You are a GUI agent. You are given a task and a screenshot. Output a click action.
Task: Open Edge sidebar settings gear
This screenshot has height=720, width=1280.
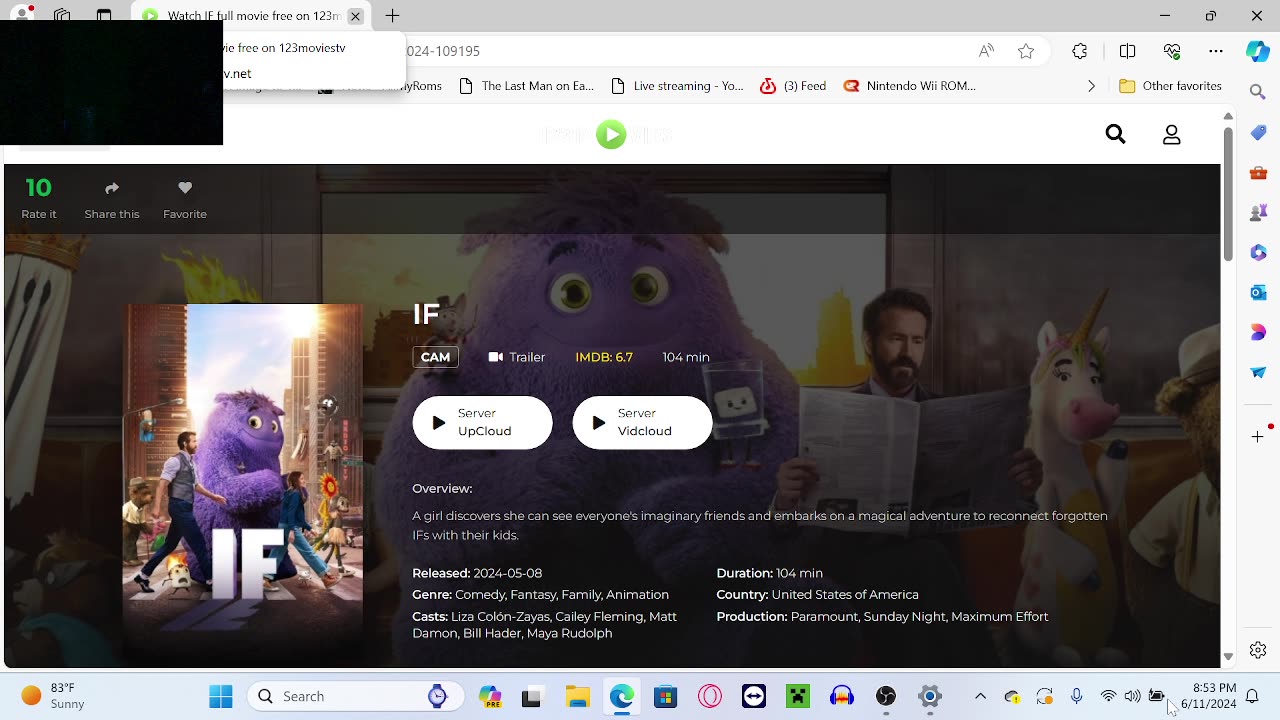tap(1258, 650)
